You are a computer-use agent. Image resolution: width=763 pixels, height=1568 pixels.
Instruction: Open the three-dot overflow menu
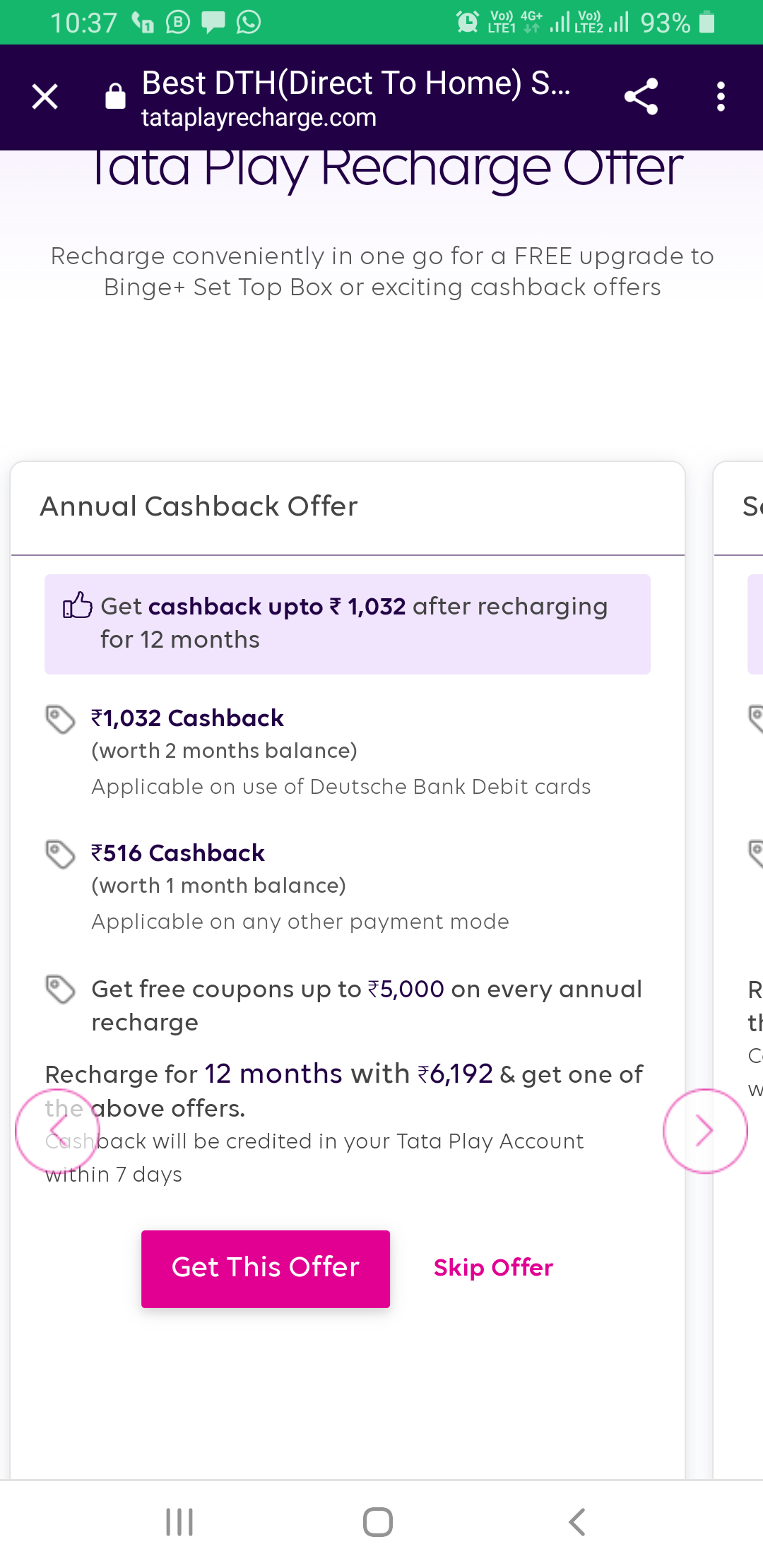(721, 97)
